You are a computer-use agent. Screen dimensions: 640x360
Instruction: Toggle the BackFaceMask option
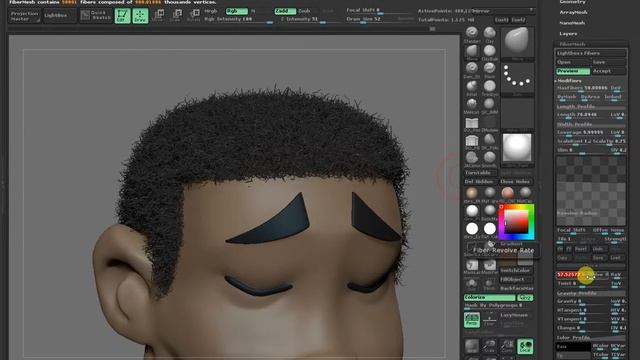tap(516, 289)
